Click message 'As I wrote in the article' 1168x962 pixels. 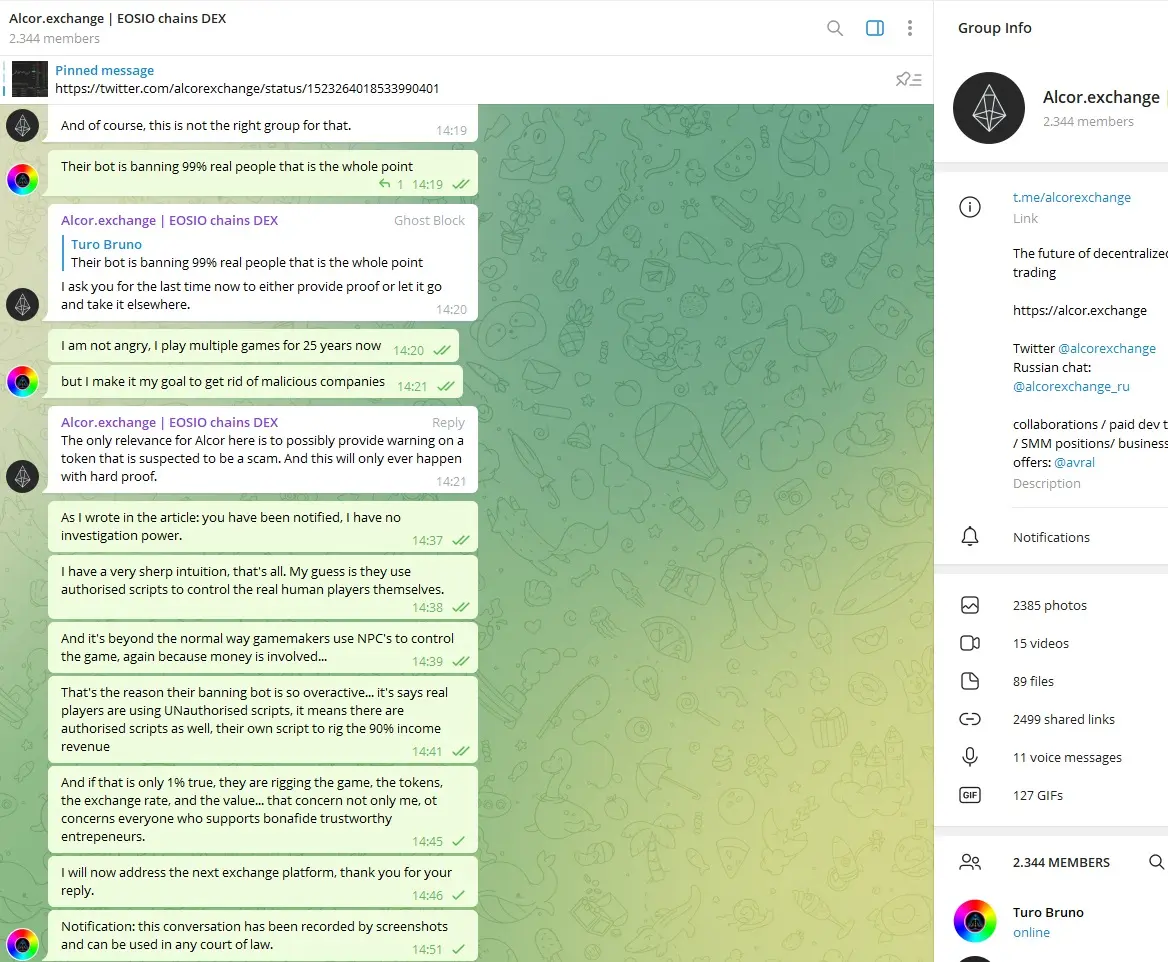click(x=262, y=527)
